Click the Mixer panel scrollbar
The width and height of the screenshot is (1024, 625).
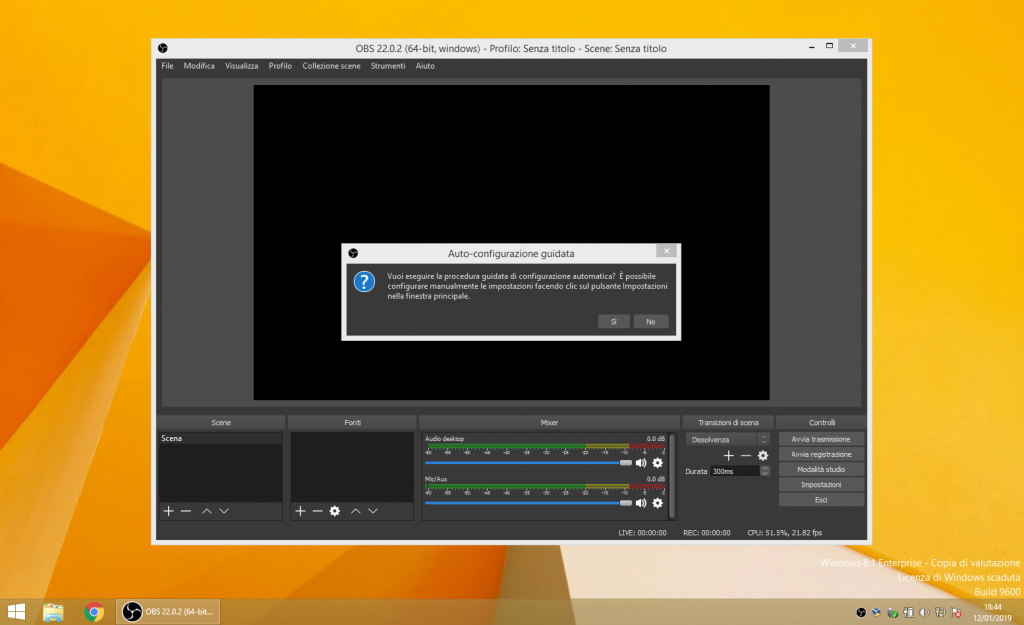[672, 477]
